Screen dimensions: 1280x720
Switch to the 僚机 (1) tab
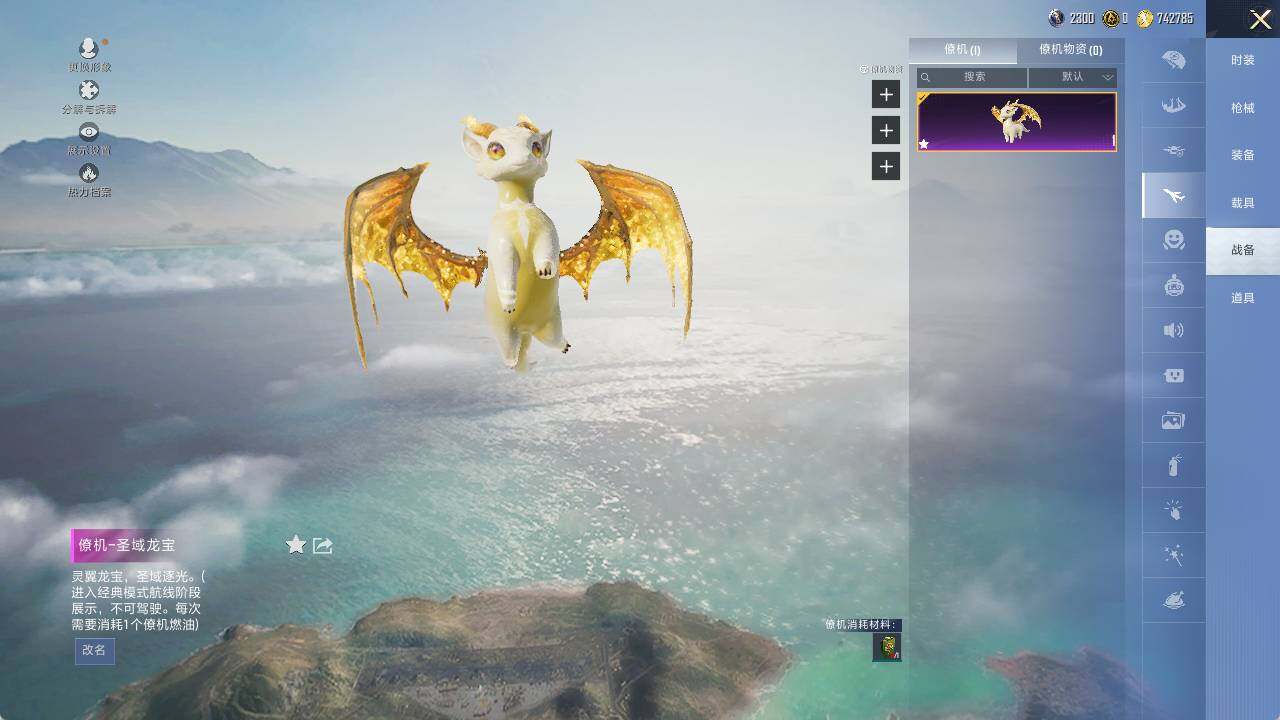point(962,50)
